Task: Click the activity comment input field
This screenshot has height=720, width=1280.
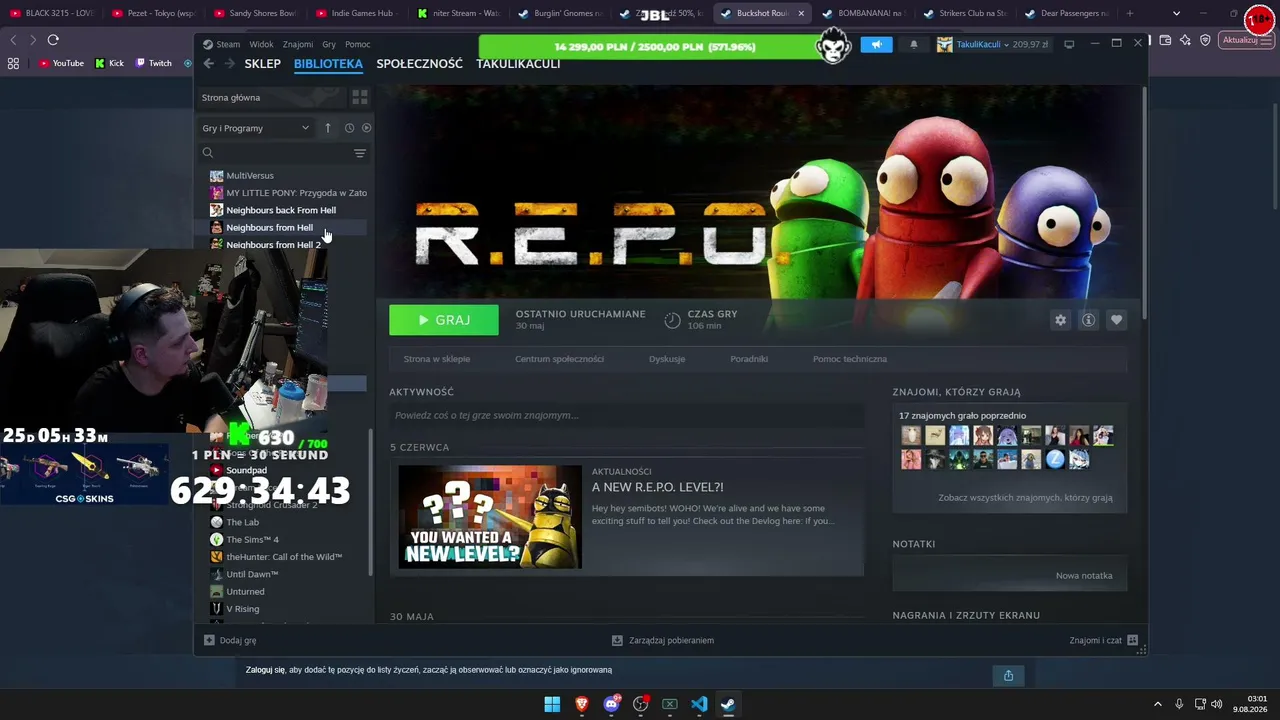Action: [x=626, y=415]
